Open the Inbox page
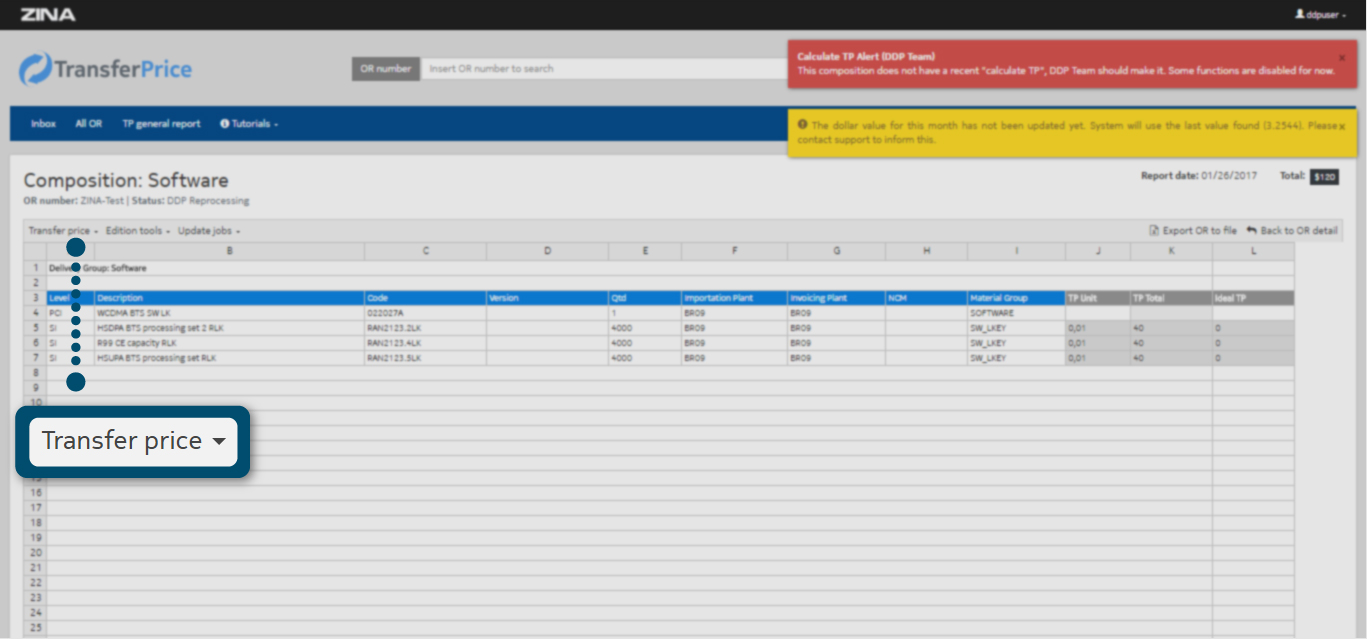 [43, 124]
